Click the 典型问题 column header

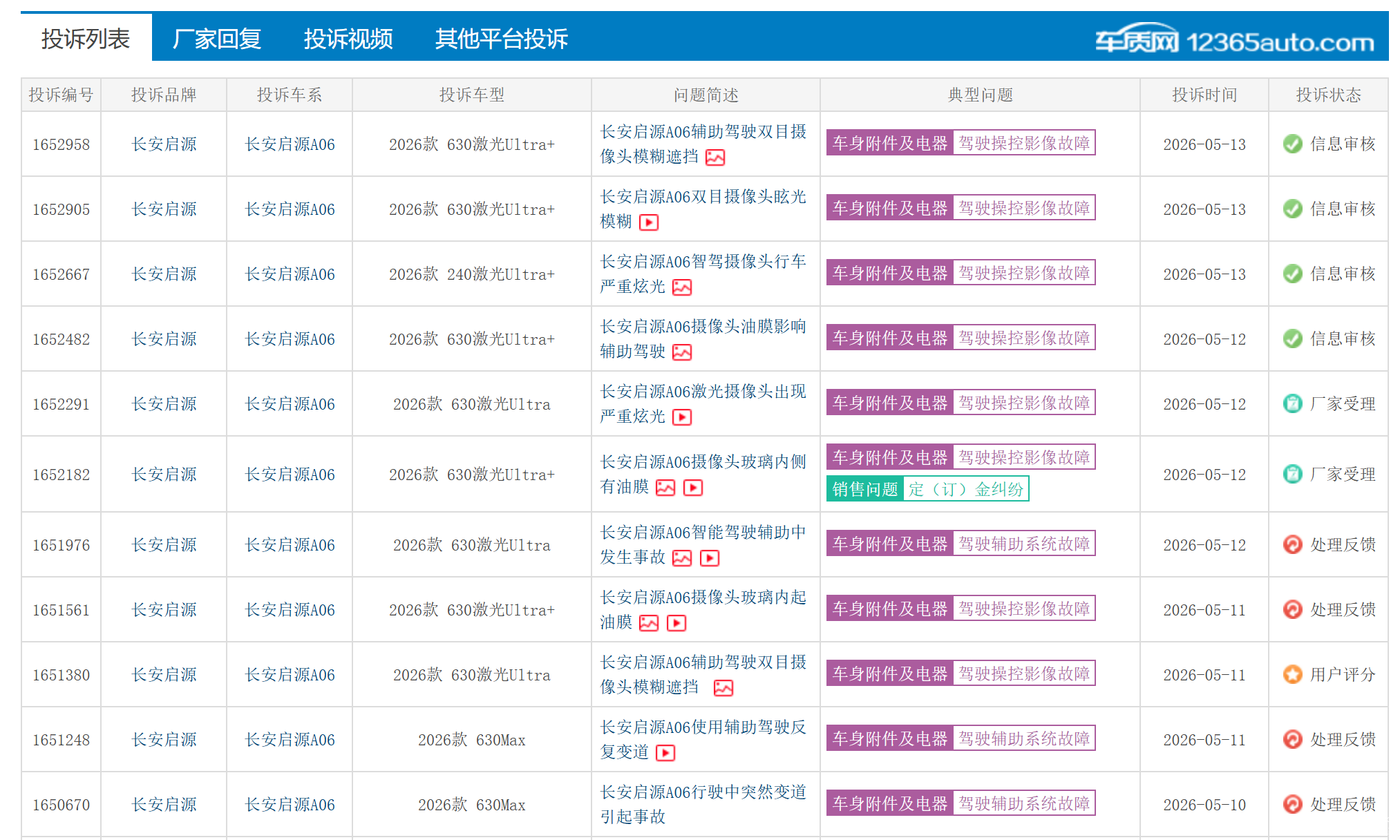pos(980,95)
